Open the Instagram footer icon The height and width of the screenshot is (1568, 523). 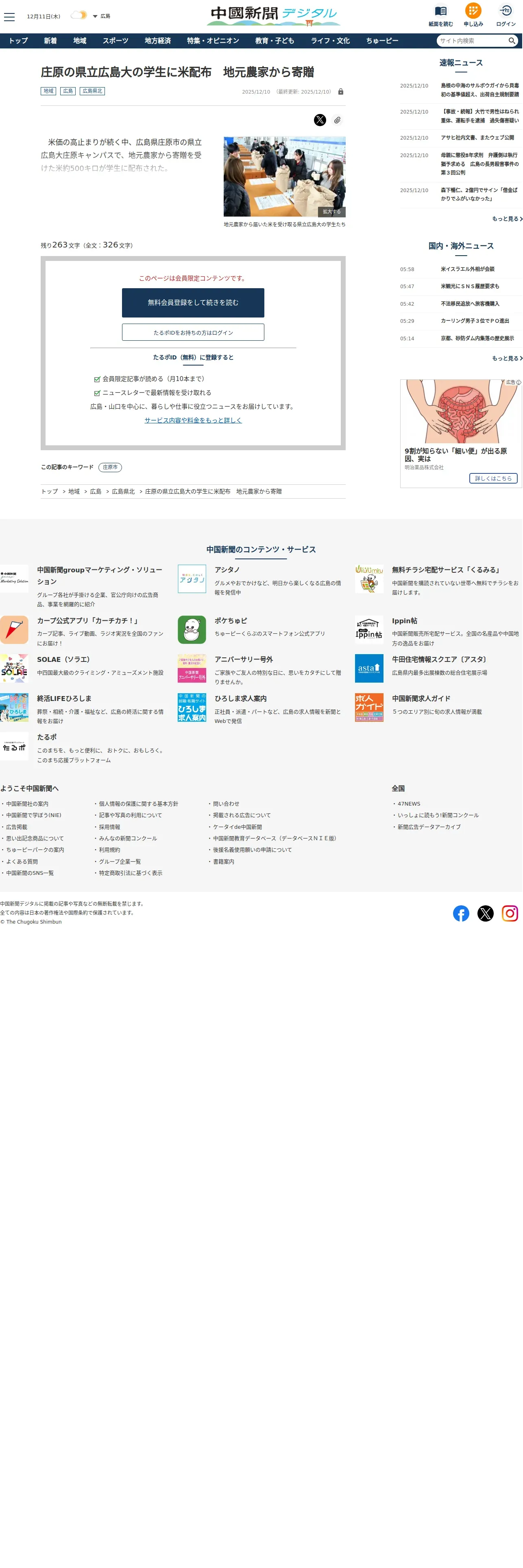(x=510, y=914)
